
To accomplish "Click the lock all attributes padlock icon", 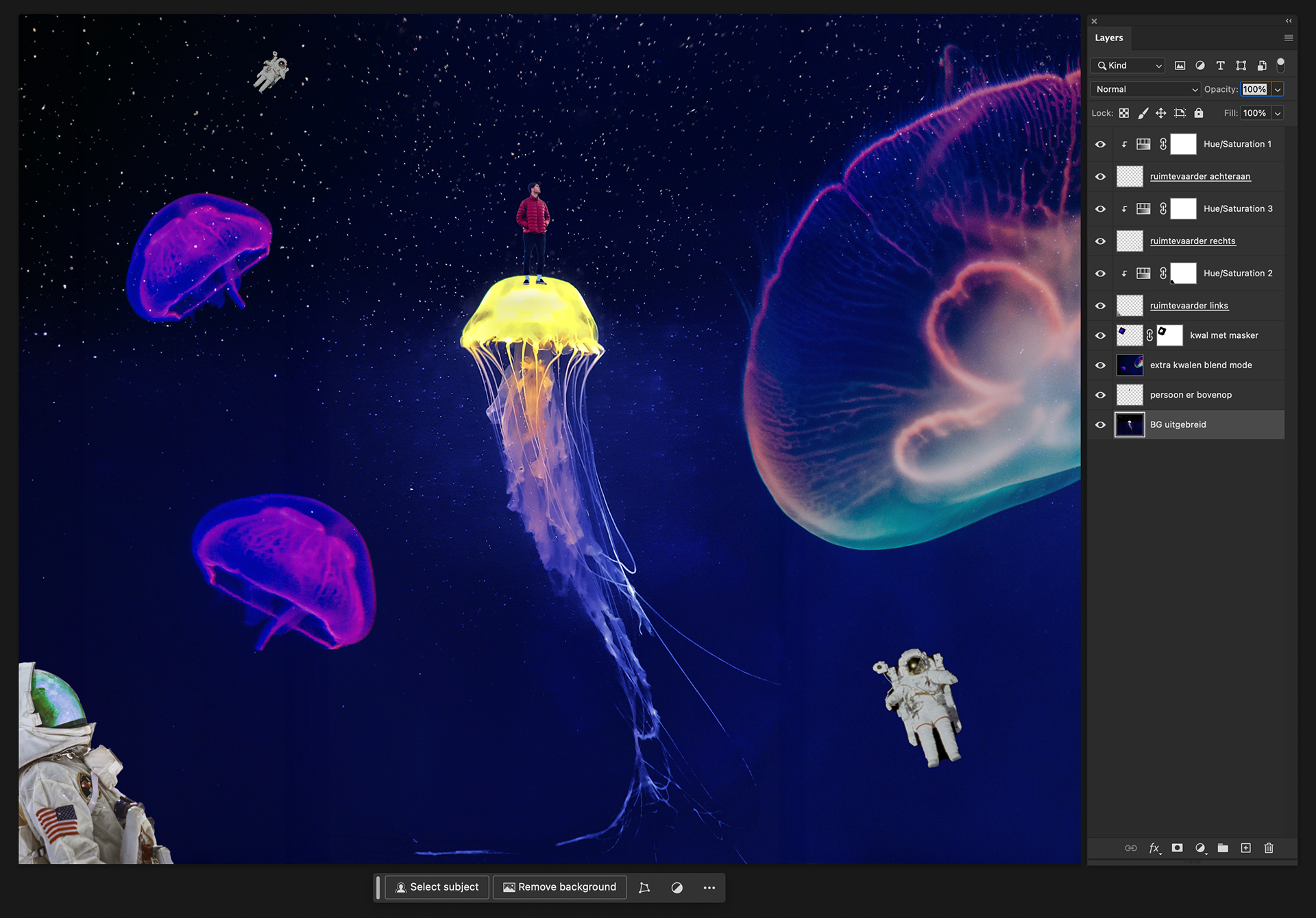I will point(1198,113).
